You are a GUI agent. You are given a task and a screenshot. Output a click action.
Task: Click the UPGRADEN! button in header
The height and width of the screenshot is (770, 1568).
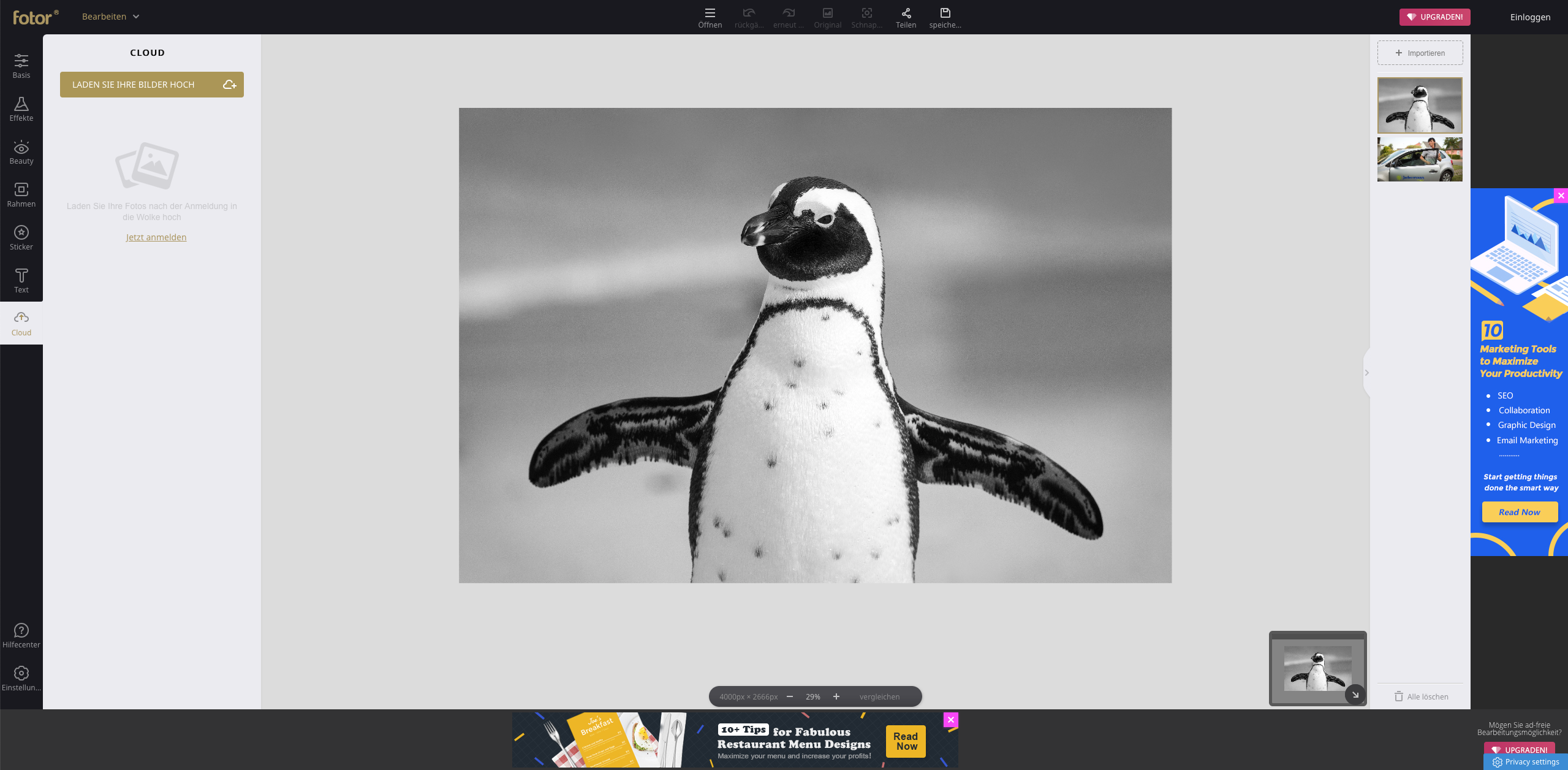1434,17
